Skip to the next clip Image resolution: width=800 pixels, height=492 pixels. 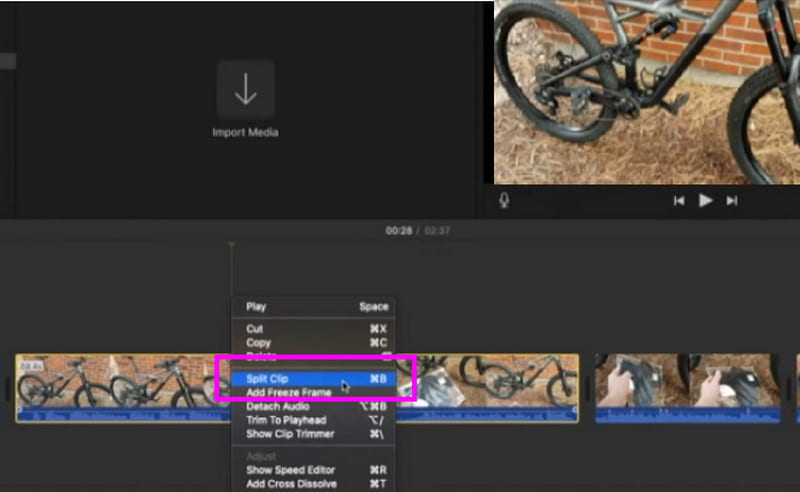point(732,201)
